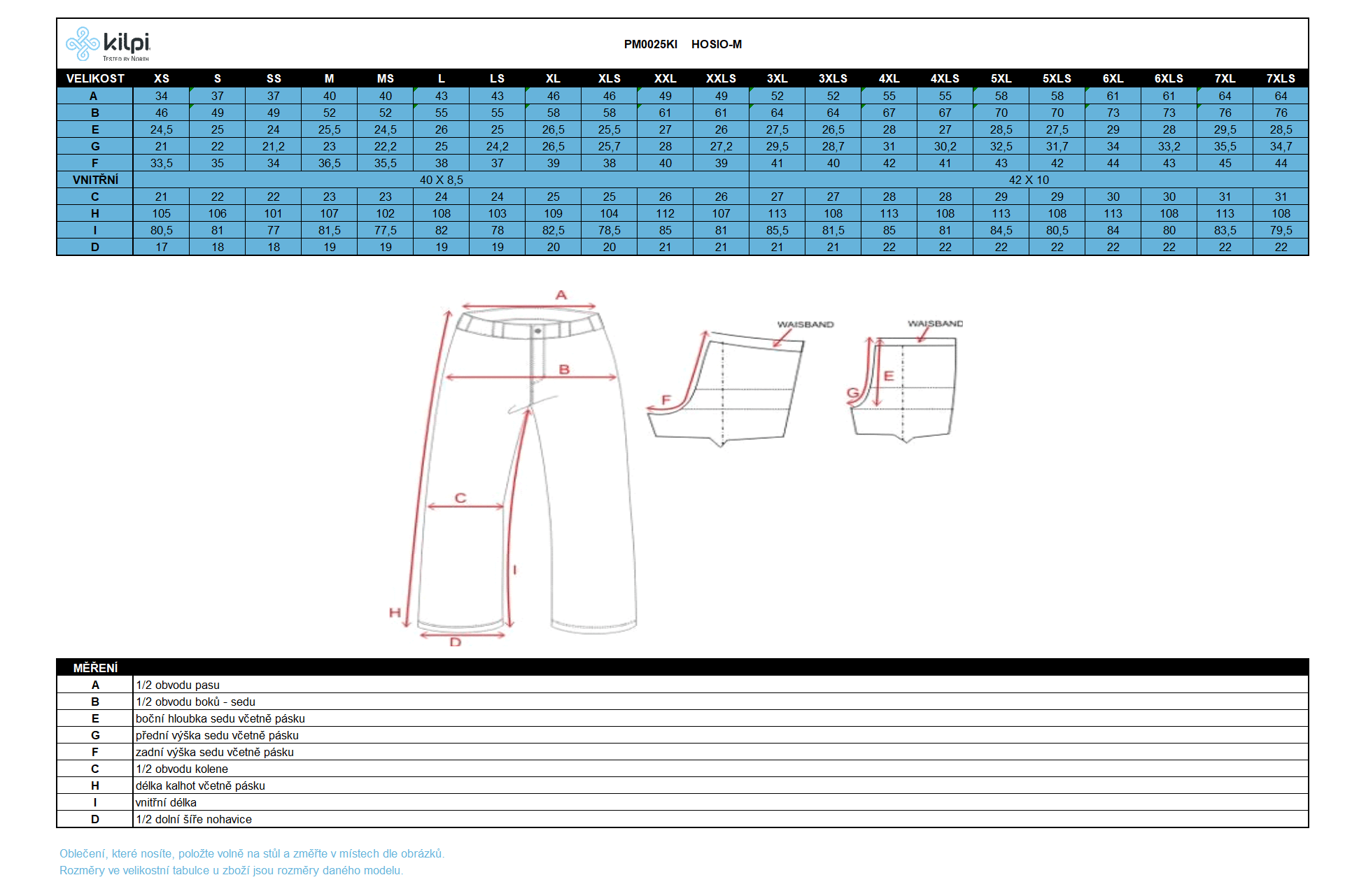Click the 'Rozměry ve velikostní tabulce' note
This screenshot has height=896, width=1366.
(231, 870)
